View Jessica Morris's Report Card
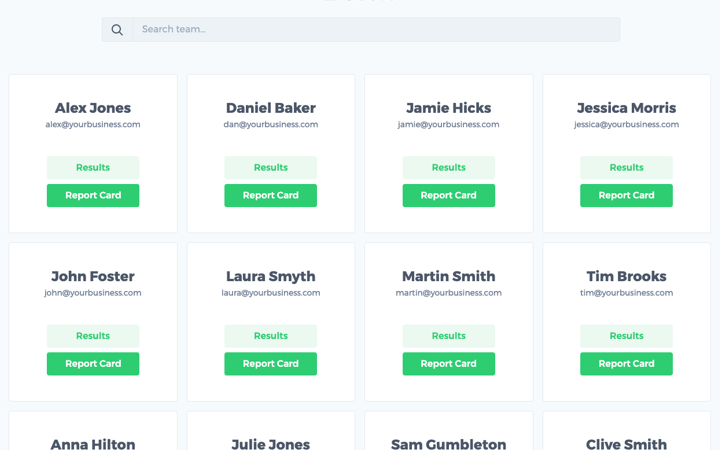This screenshot has height=450, width=720. (x=626, y=196)
